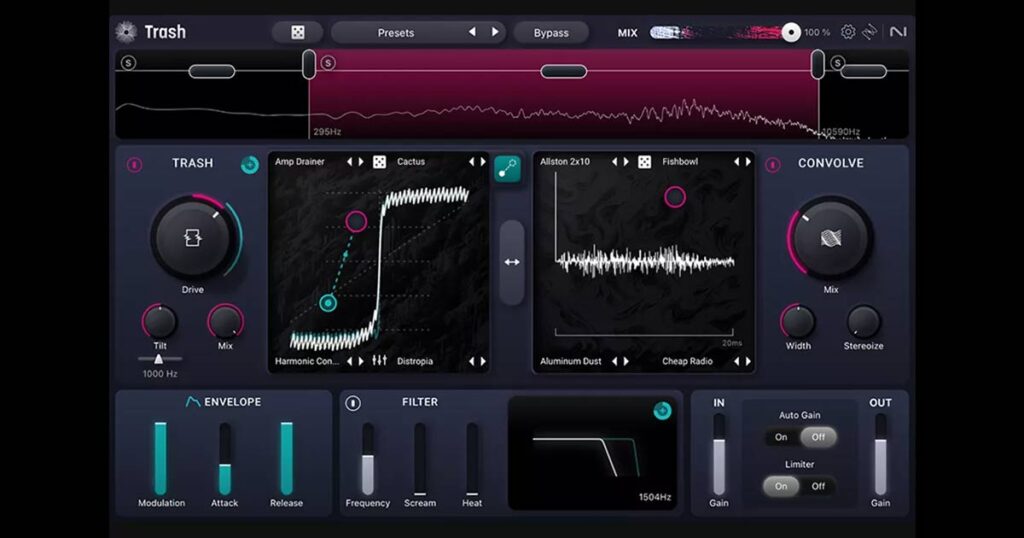Solo the mid band

[328, 63]
